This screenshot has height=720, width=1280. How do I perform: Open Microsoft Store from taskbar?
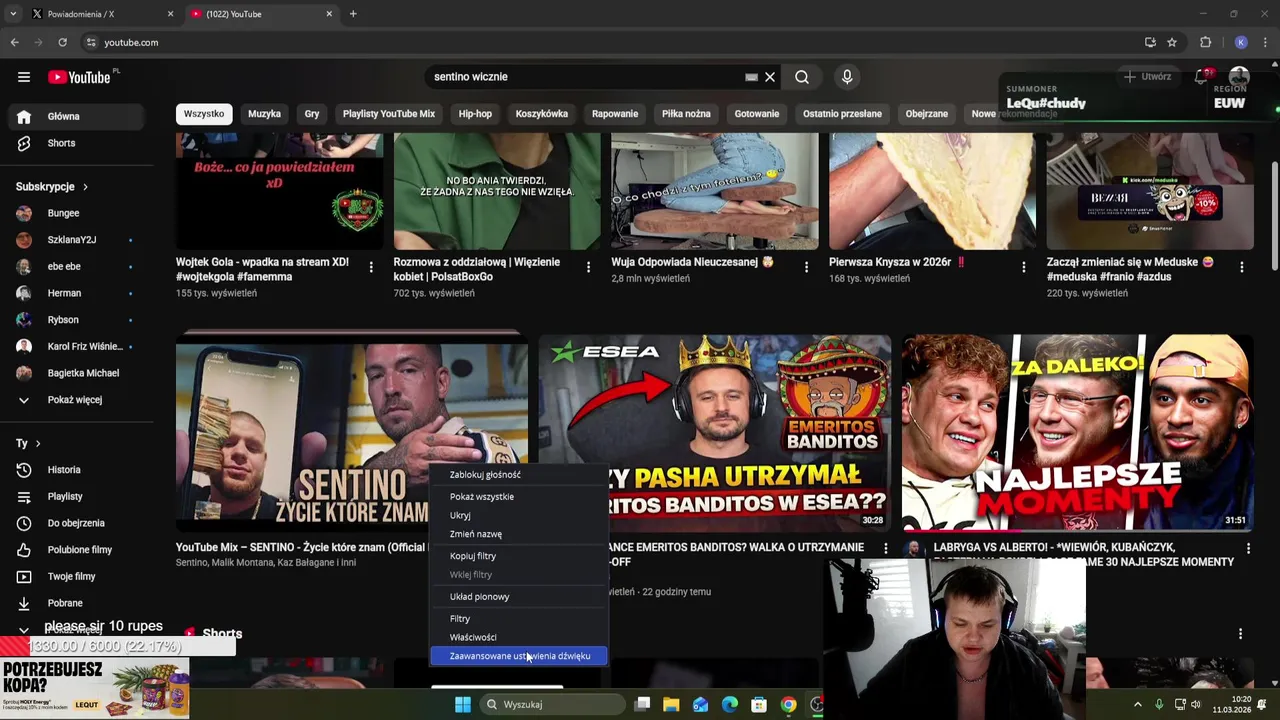[x=759, y=704]
